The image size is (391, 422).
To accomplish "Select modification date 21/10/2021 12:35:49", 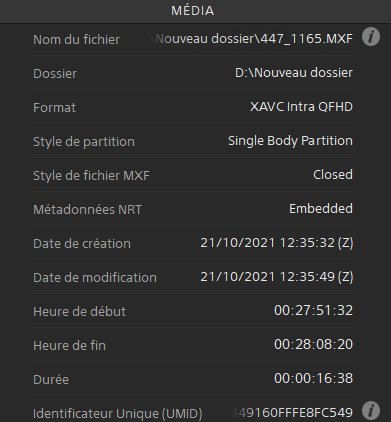I will click(x=277, y=277).
